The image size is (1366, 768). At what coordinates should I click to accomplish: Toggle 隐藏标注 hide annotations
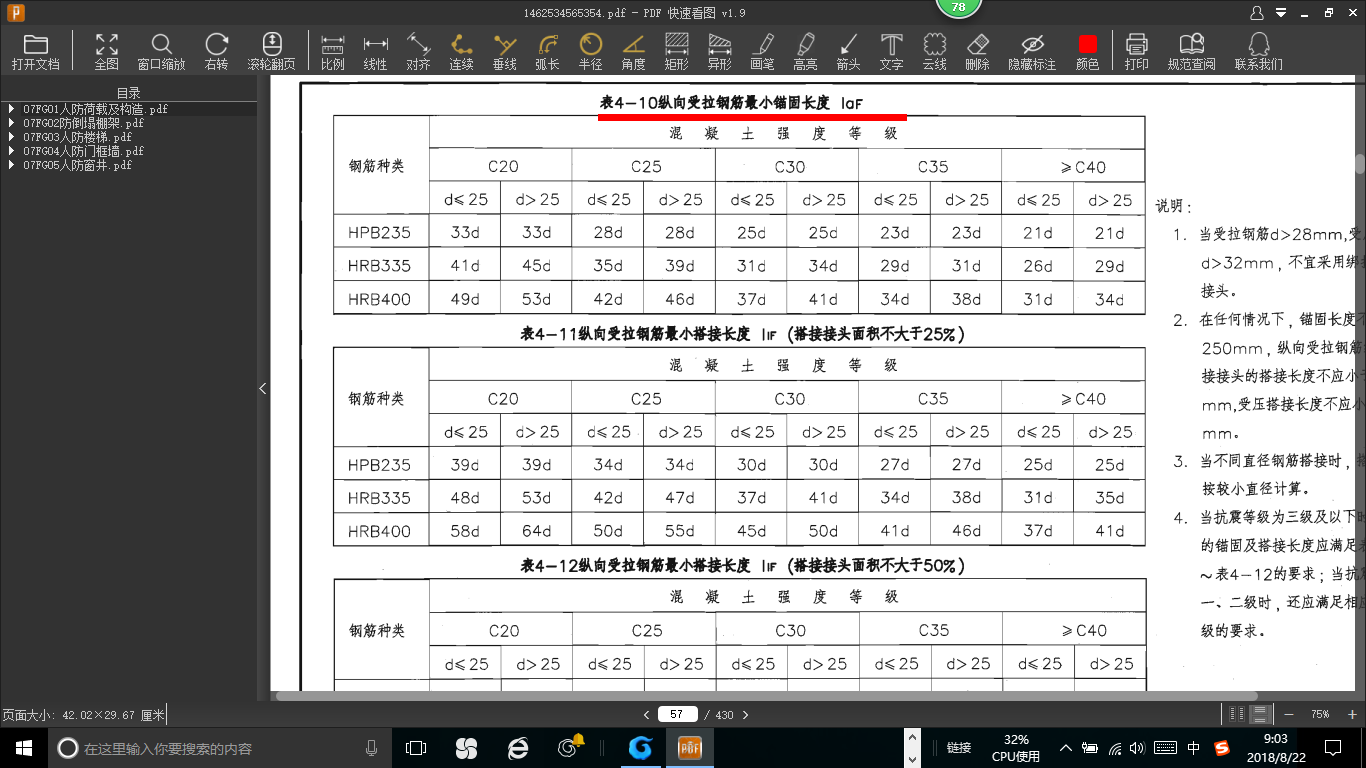pyautogui.click(x=1032, y=51)
